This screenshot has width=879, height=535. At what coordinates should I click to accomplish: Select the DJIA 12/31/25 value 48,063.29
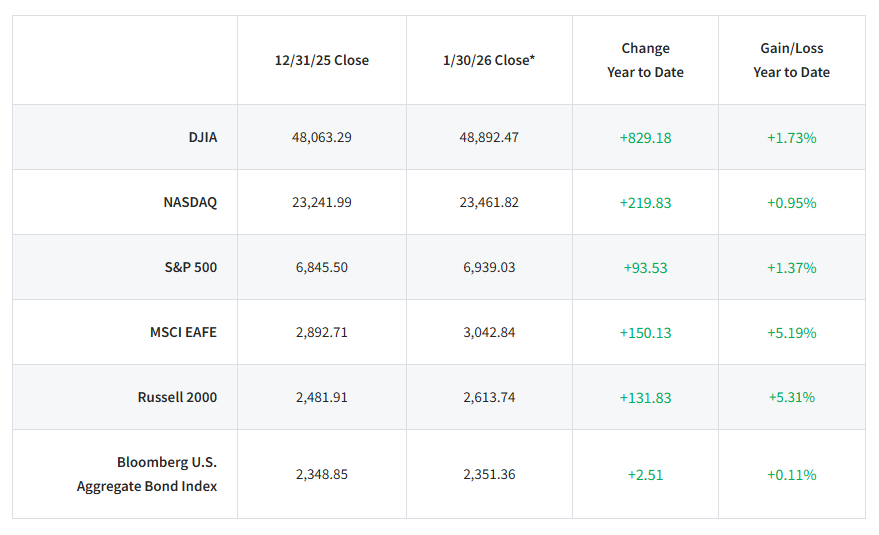pos(322,137)
